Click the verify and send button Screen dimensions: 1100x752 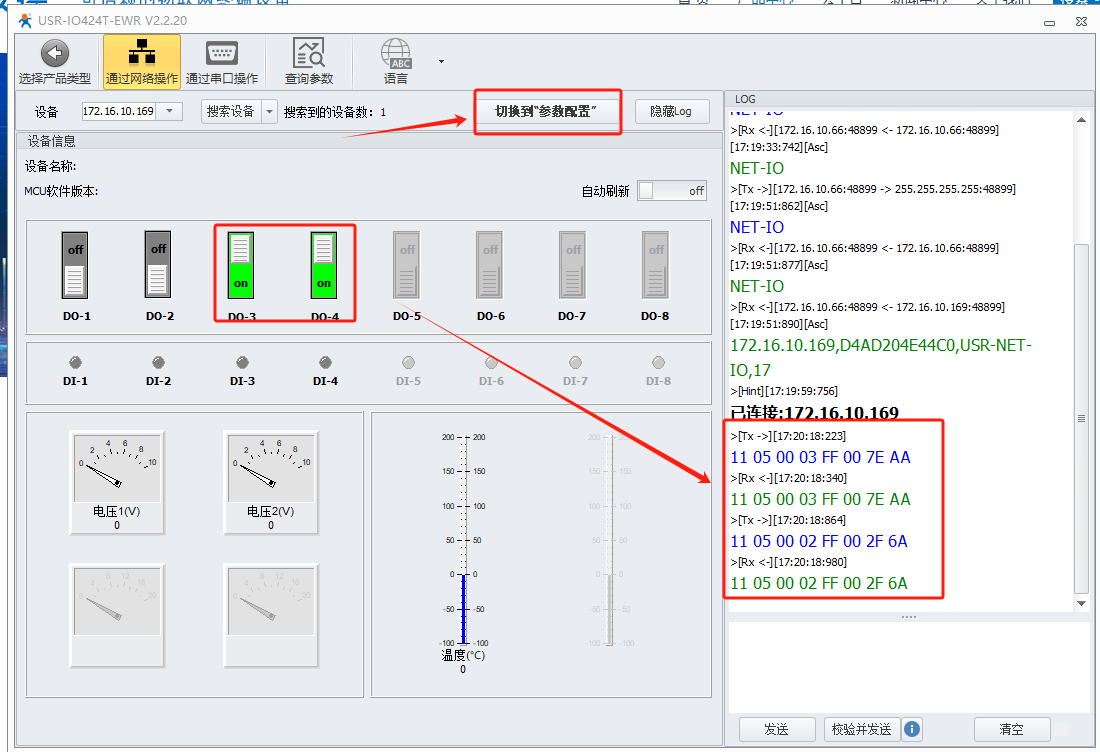[860, 729]
